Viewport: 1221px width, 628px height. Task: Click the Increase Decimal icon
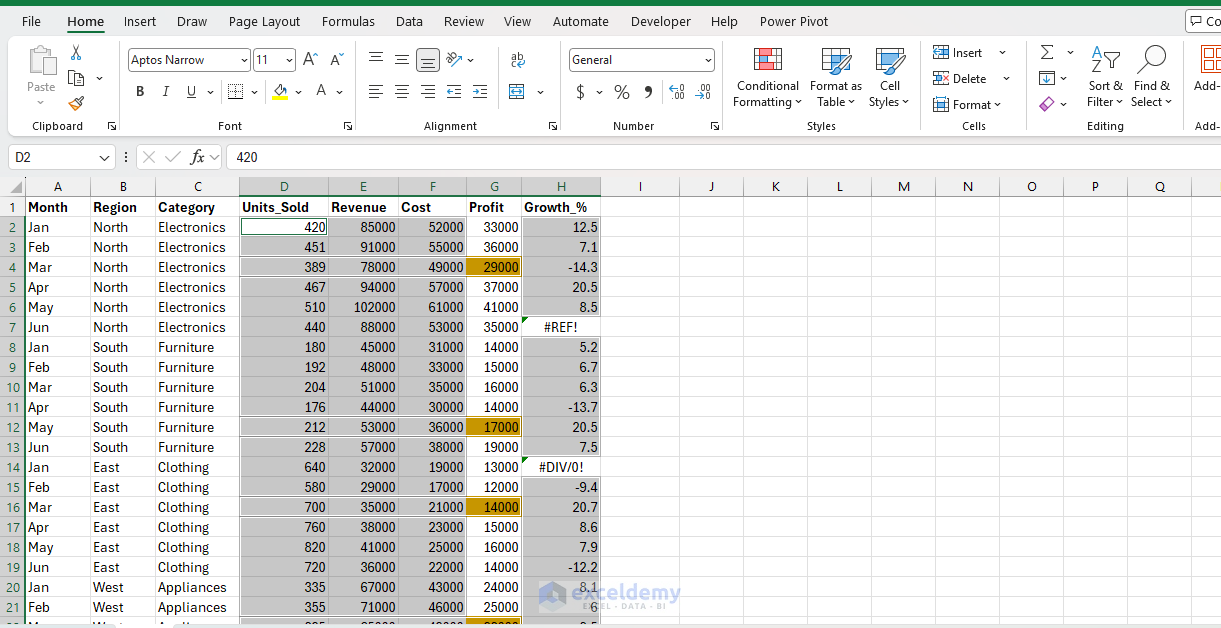pyautogui.click(x=677, y=92)
